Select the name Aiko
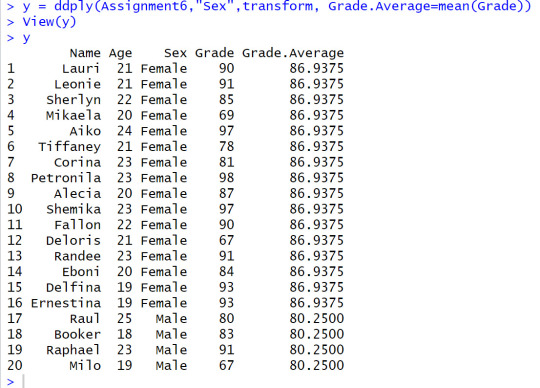The height and width of the screenshot is (388, 540). pyautogui.click(x=85, y=131)
